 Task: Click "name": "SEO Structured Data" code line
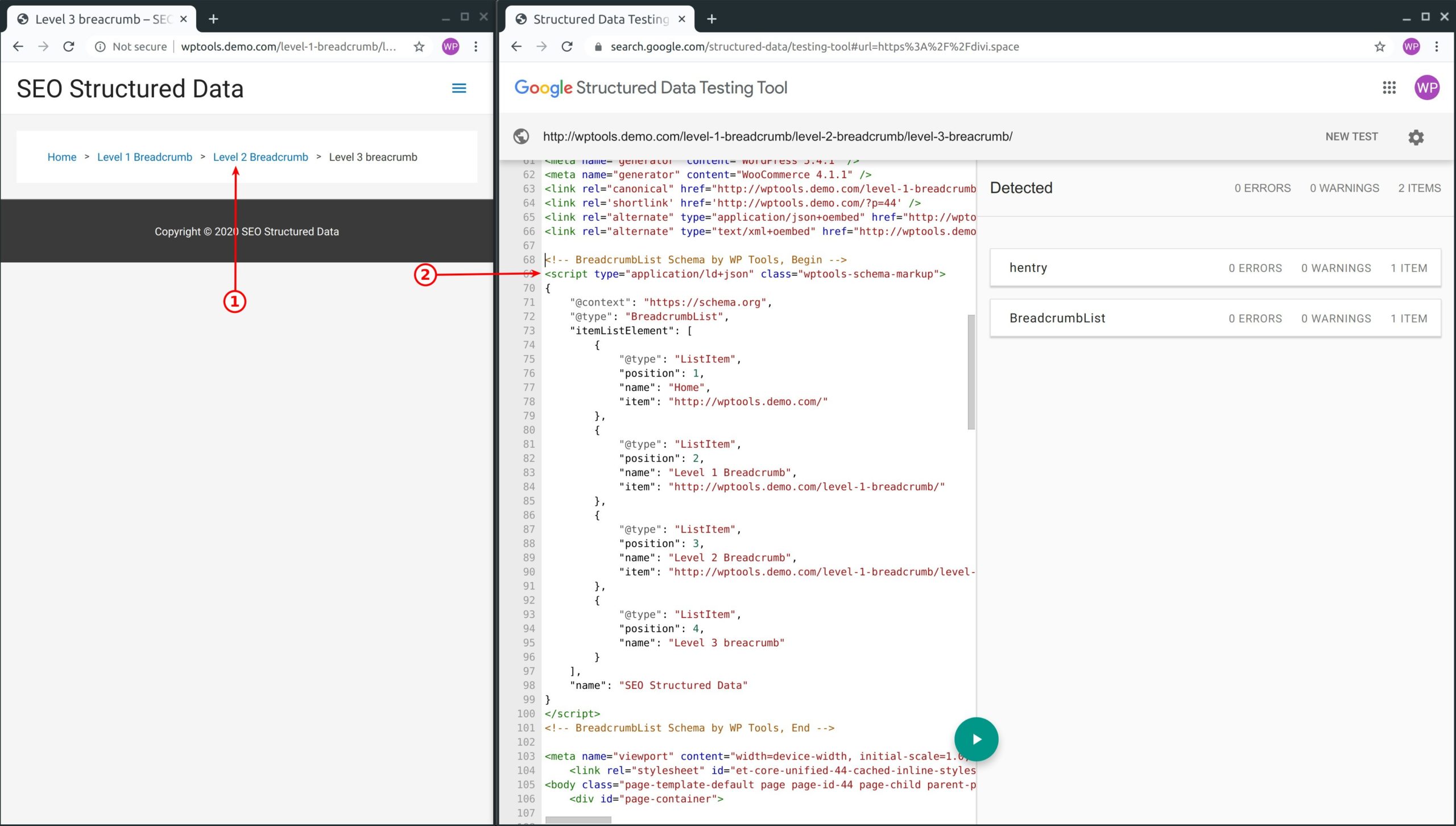click(x=659, y=685)
